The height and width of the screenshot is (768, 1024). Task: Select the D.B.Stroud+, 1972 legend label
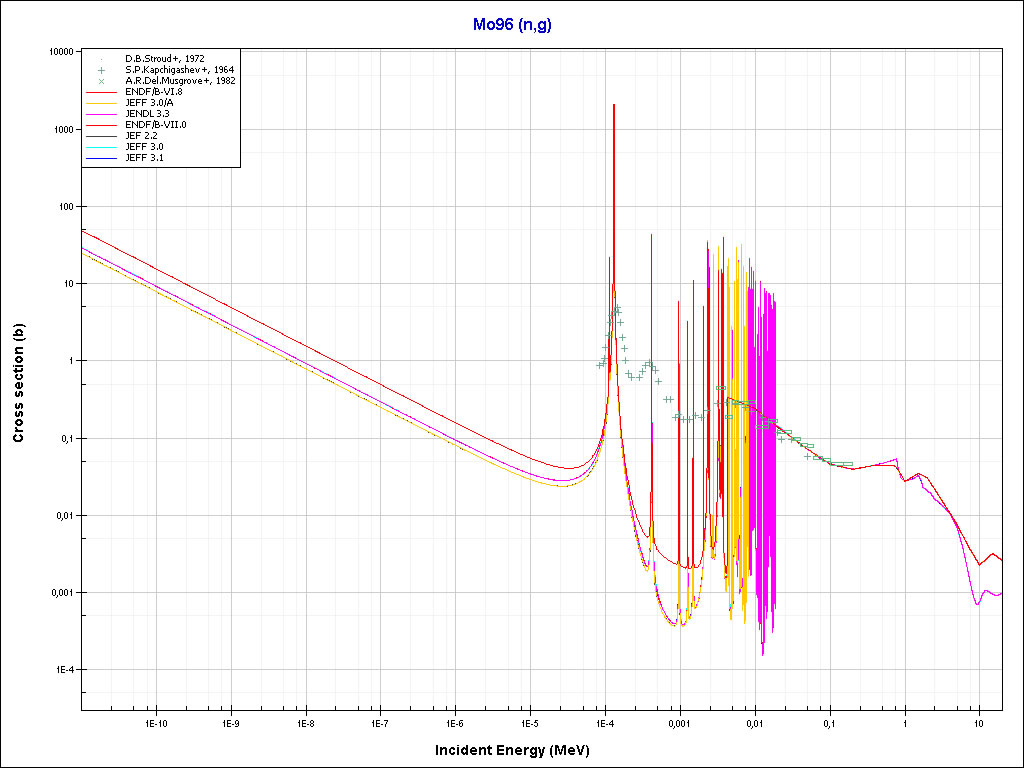165,59
